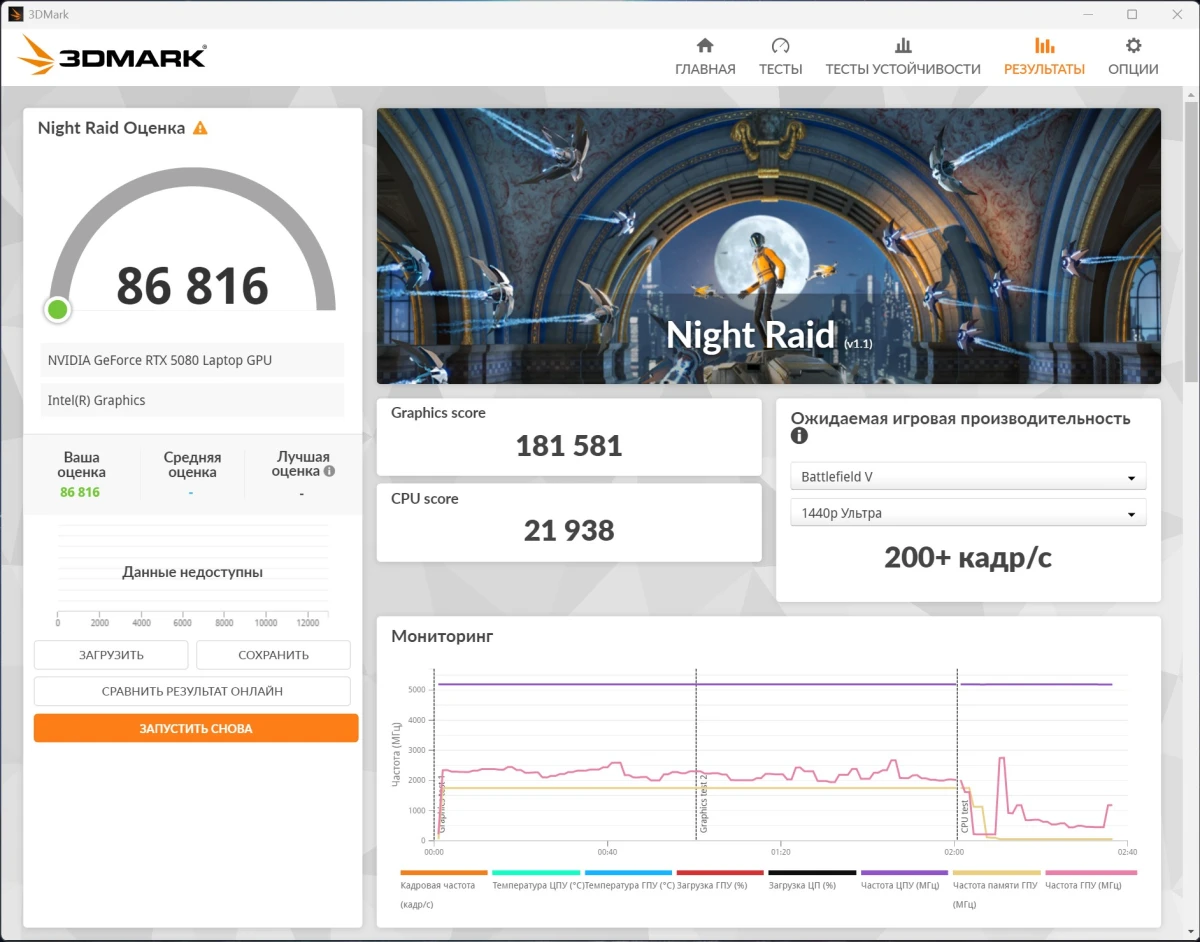Toggle Температура ГПУ legend swatch
The width and height of the screenshot is (1200, 942).
pos(628,873)
